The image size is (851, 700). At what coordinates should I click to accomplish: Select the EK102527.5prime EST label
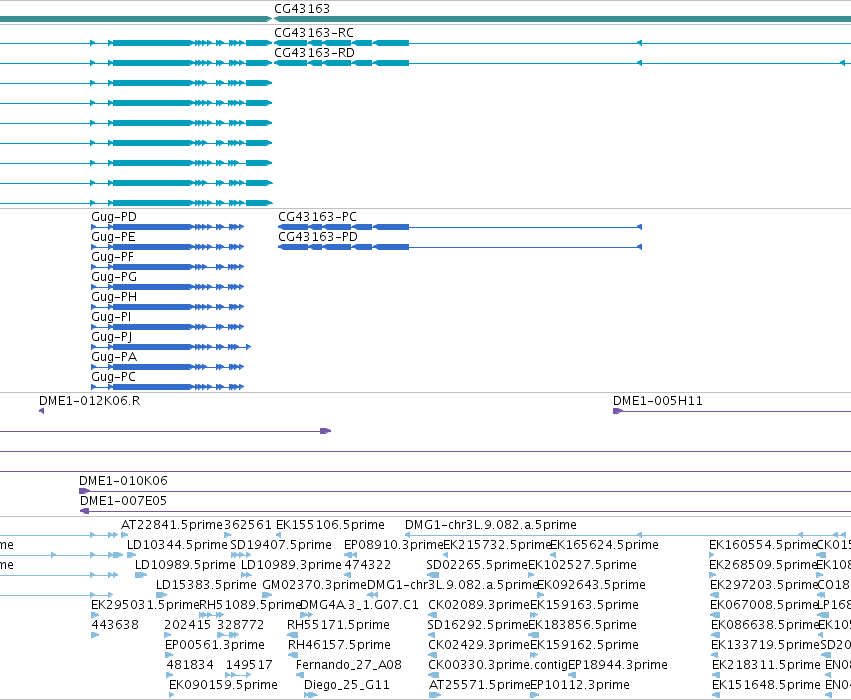pyautogui.click(x=582, y=565)
